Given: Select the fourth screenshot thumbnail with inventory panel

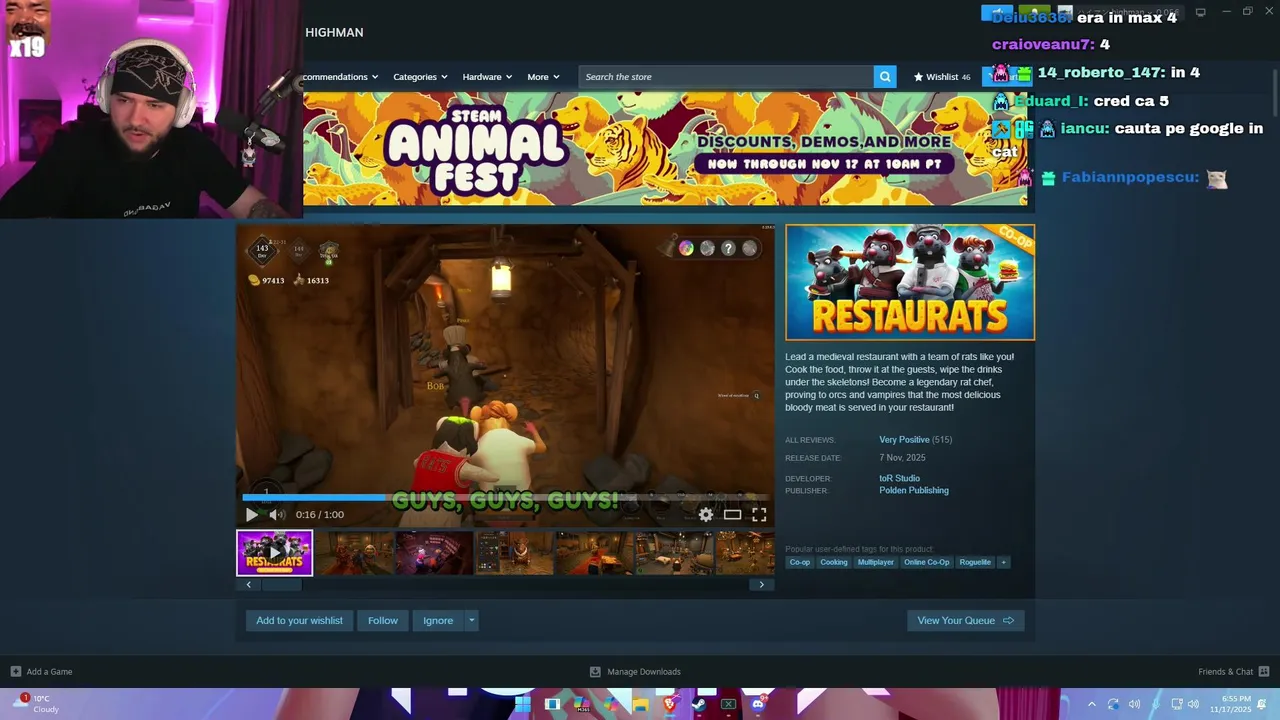Looking at the screenshot, I should coord(514,553).
